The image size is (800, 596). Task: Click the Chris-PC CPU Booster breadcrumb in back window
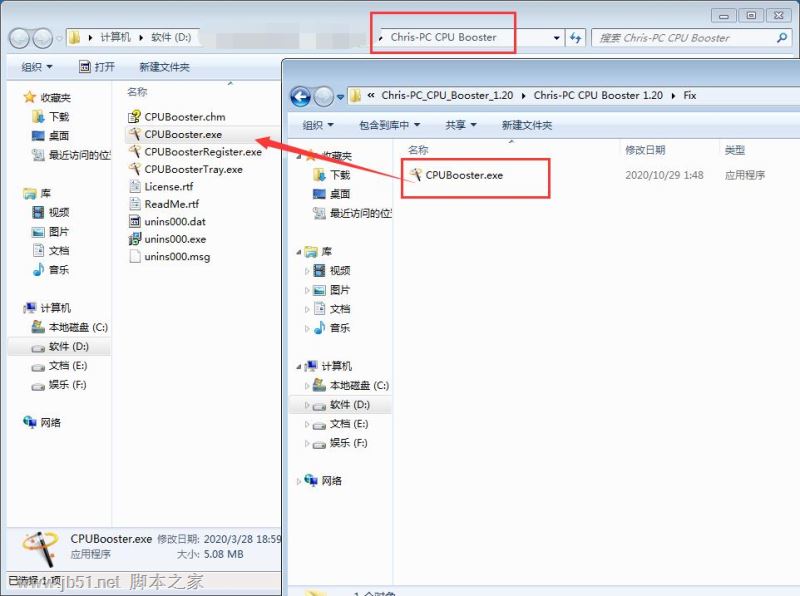pyautogui.click(x=443, y=37)
